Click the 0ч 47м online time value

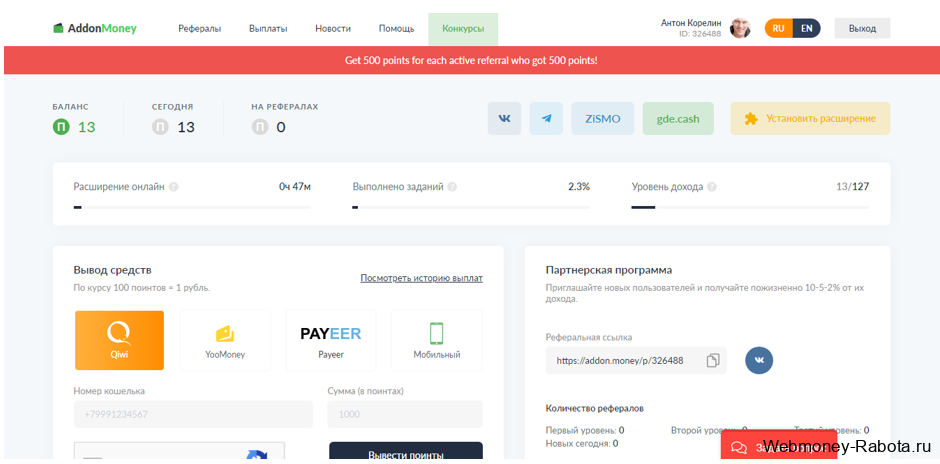[x=295, y=186]
